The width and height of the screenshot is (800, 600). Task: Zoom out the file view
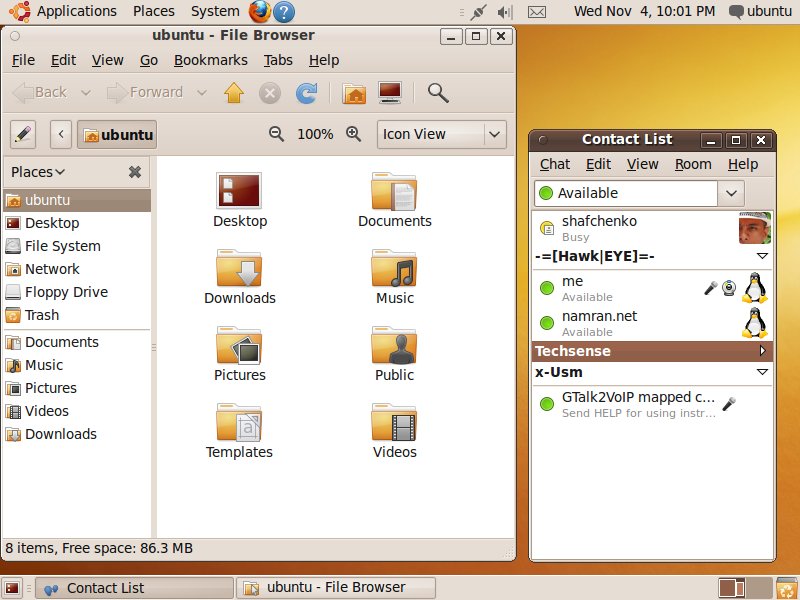[277, 134]
